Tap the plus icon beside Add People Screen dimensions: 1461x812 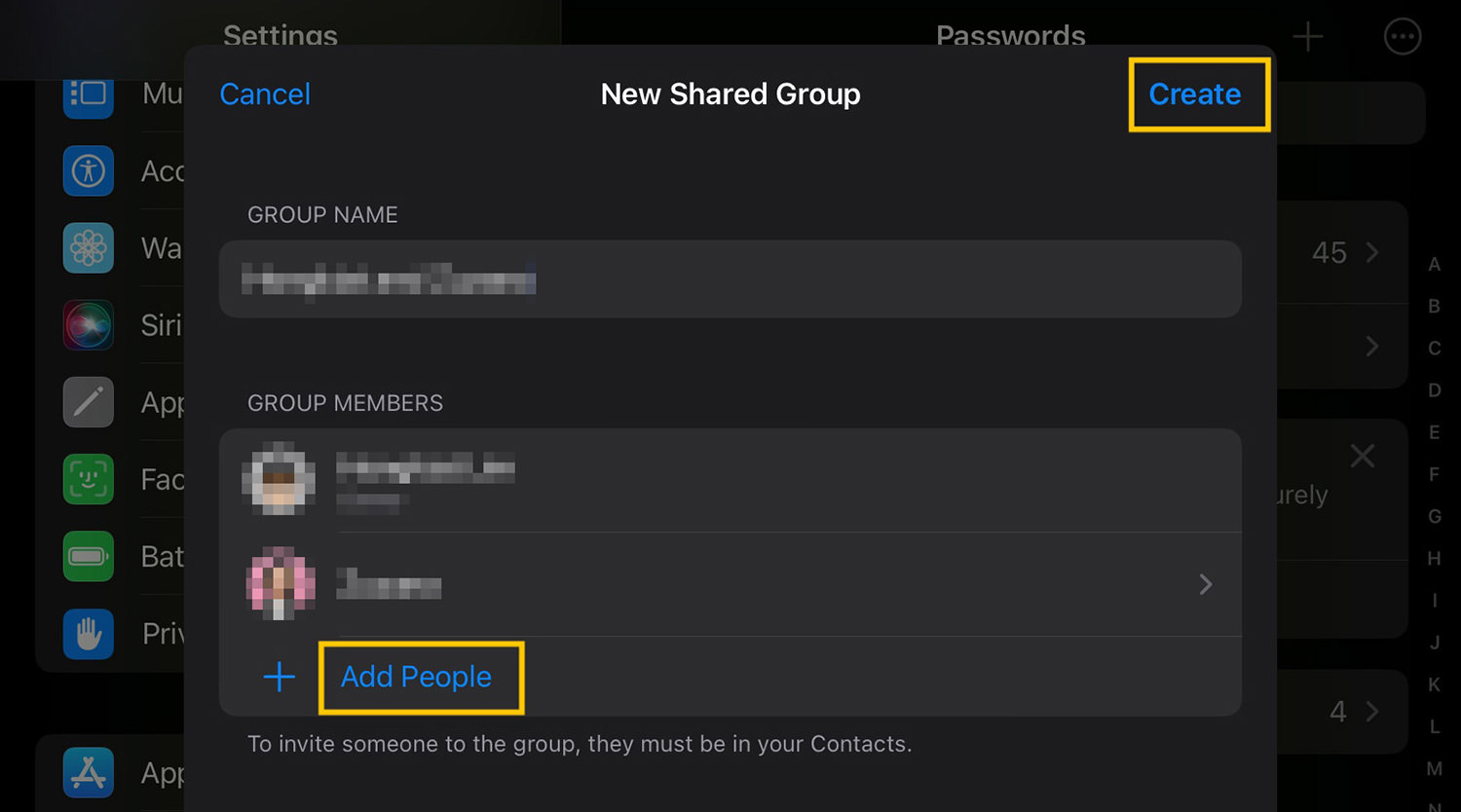coord(280,677)
